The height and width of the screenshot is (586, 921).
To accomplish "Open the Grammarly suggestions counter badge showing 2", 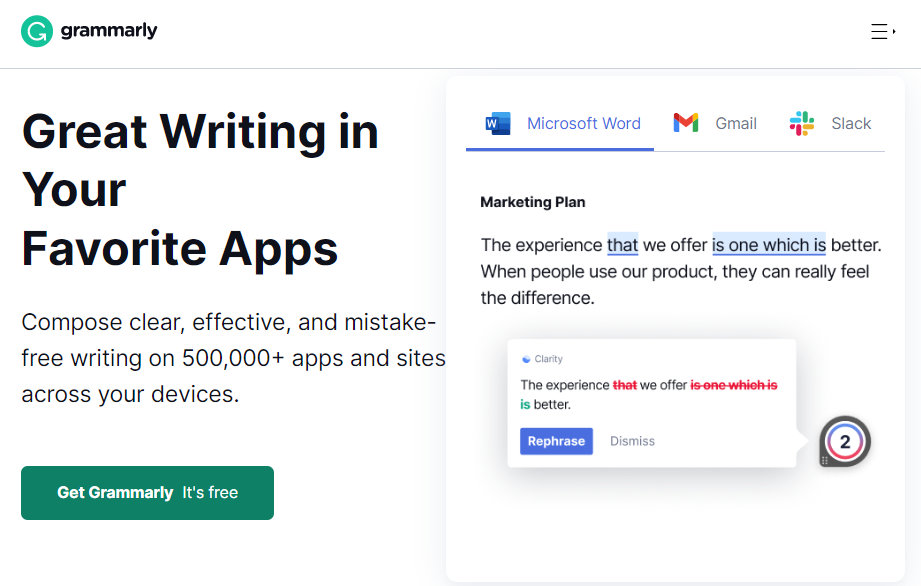I will coord(845,442).
